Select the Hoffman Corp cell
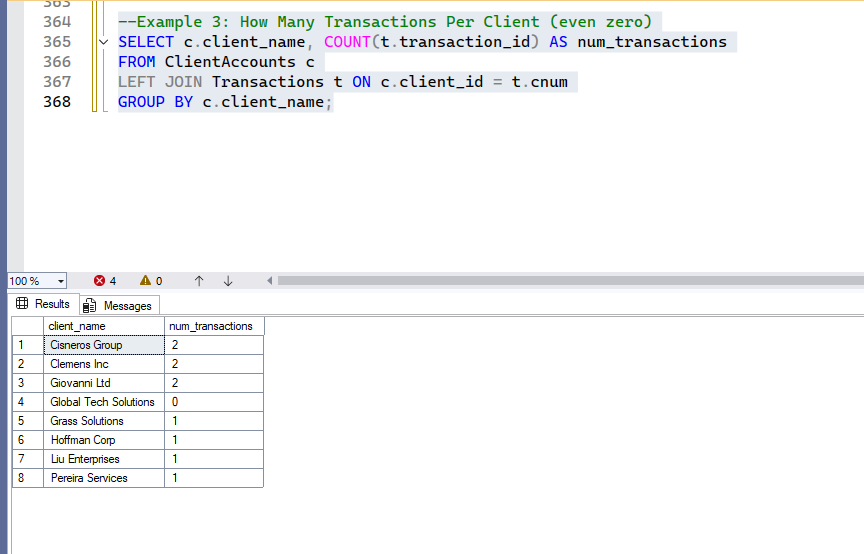This screenshot has width=864, height=554. click(104, 440)
